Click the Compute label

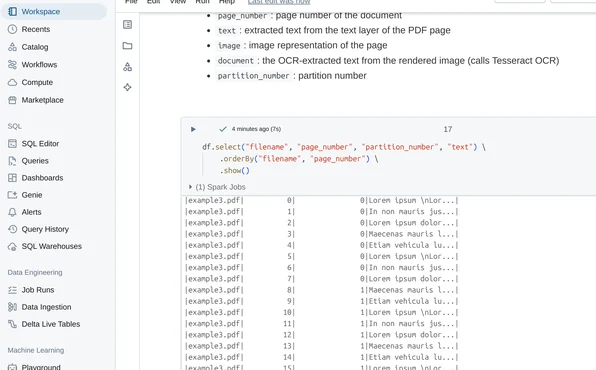[x=37, y=82]
